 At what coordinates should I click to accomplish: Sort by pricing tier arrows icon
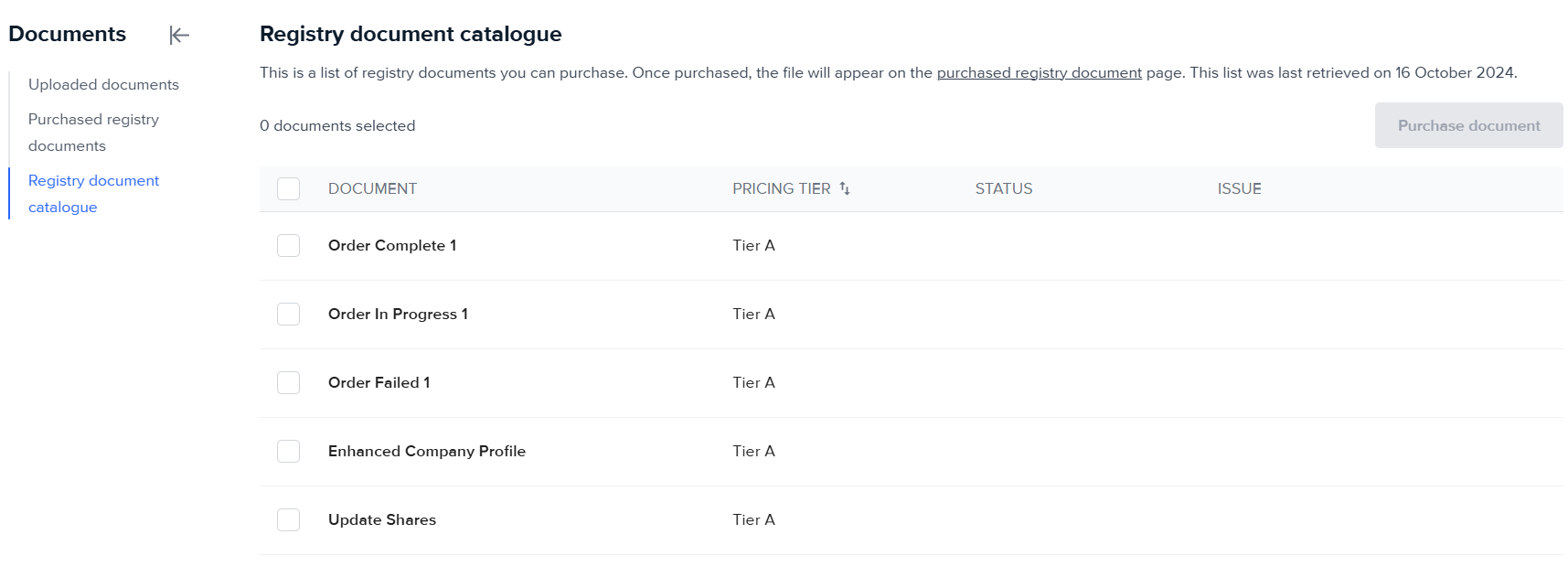845,188
